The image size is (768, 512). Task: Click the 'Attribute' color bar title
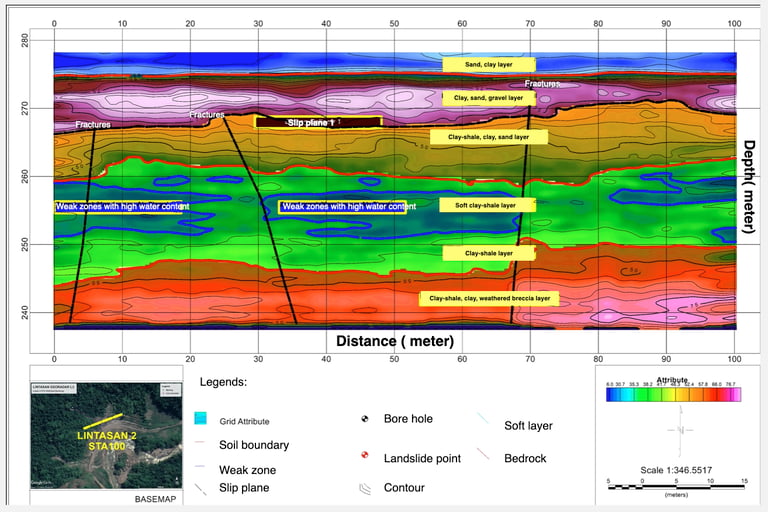(x=672, y=380)
